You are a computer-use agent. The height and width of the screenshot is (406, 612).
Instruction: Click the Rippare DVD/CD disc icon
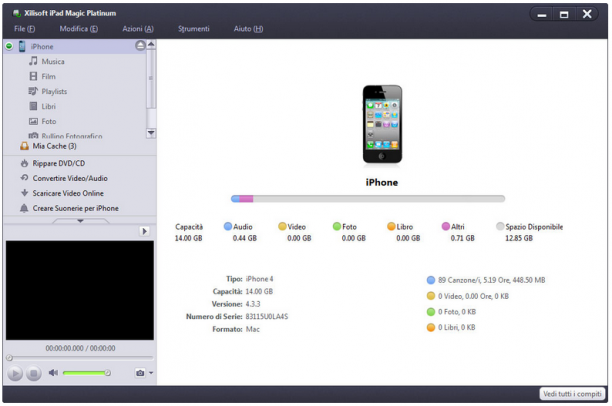pos(25,163)
